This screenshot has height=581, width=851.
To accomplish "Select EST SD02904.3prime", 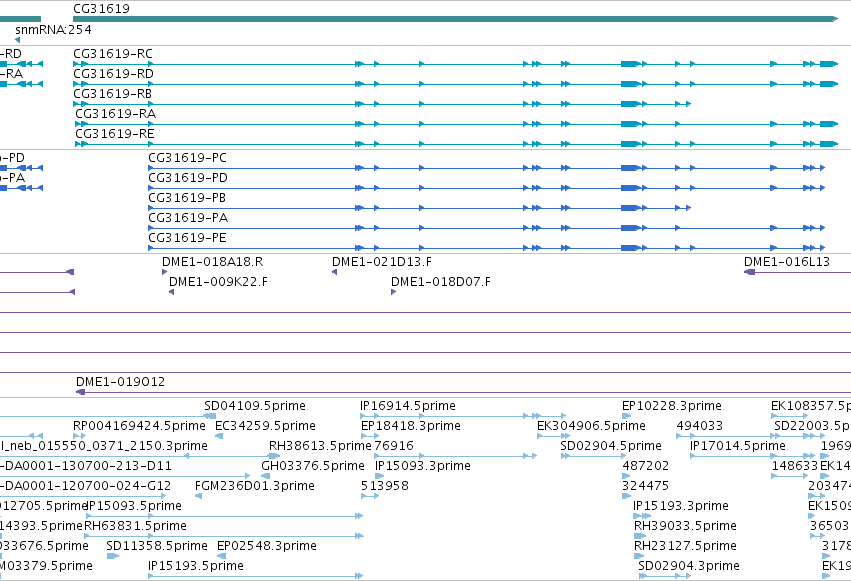I will click(689, 566).
